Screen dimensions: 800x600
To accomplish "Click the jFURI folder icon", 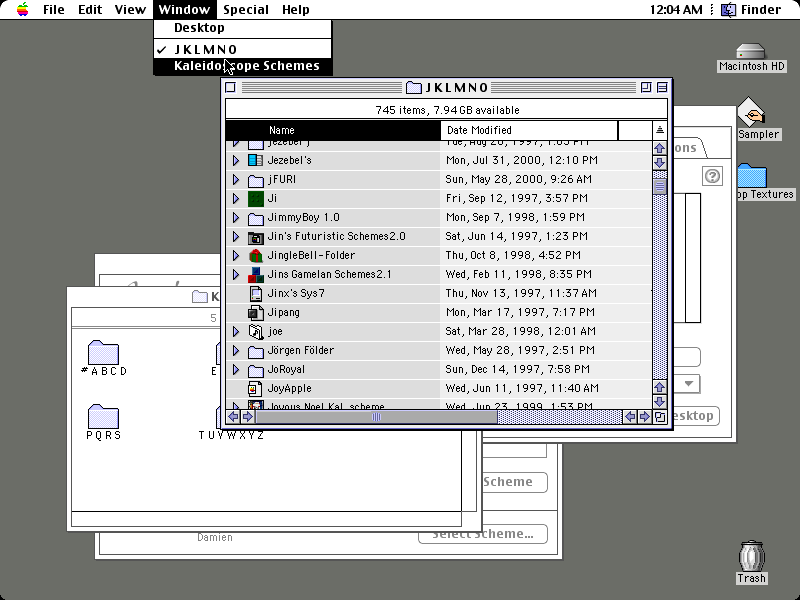I will tap(255, 180).
